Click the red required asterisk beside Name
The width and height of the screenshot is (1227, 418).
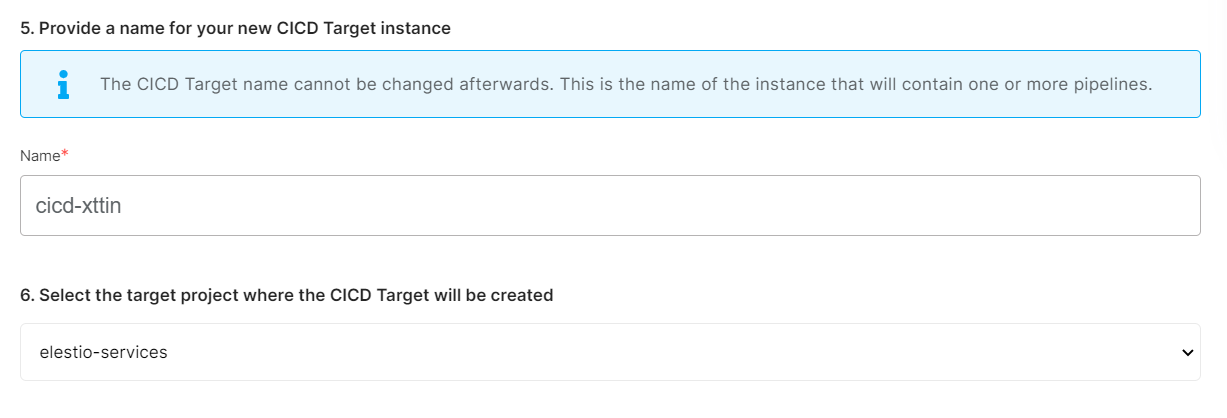pos(65,154)
